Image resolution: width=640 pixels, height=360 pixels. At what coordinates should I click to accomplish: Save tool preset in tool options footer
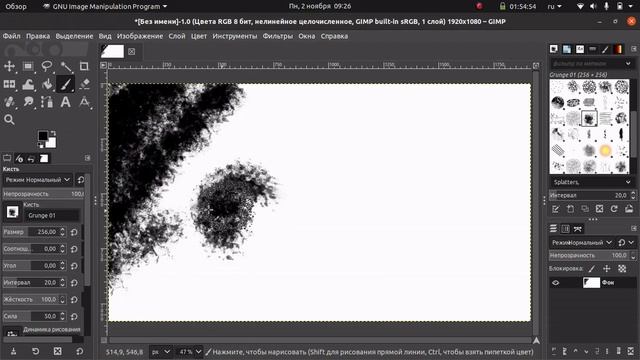(13, 351)
